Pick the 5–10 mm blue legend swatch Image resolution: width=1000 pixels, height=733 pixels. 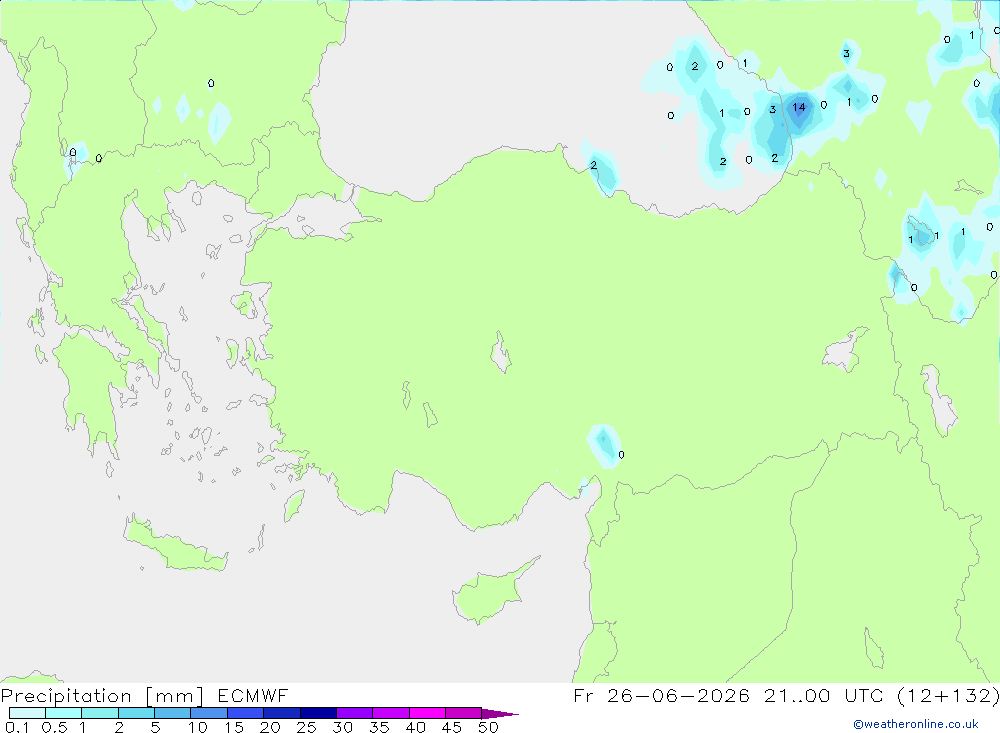coord(173,713)
